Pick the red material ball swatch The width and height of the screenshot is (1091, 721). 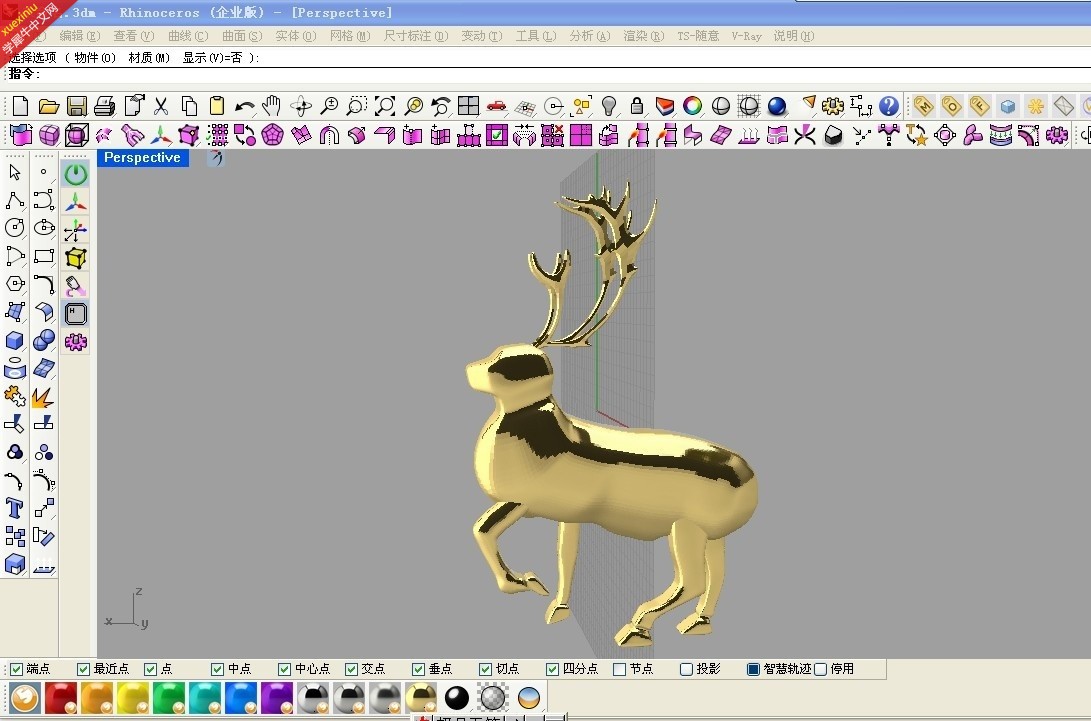coord(61,698)
